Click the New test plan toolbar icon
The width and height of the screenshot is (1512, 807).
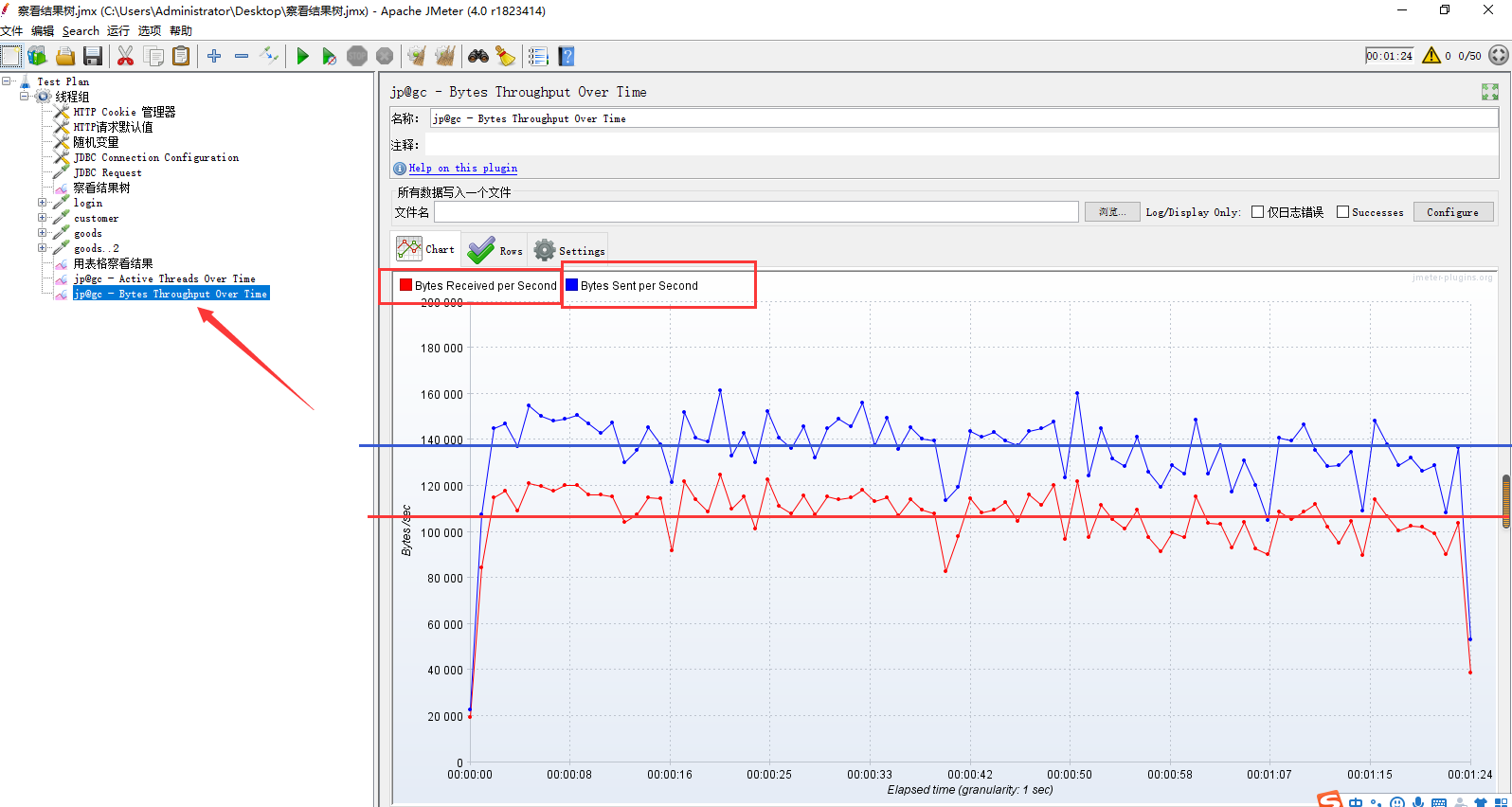[x=10, y=56]
